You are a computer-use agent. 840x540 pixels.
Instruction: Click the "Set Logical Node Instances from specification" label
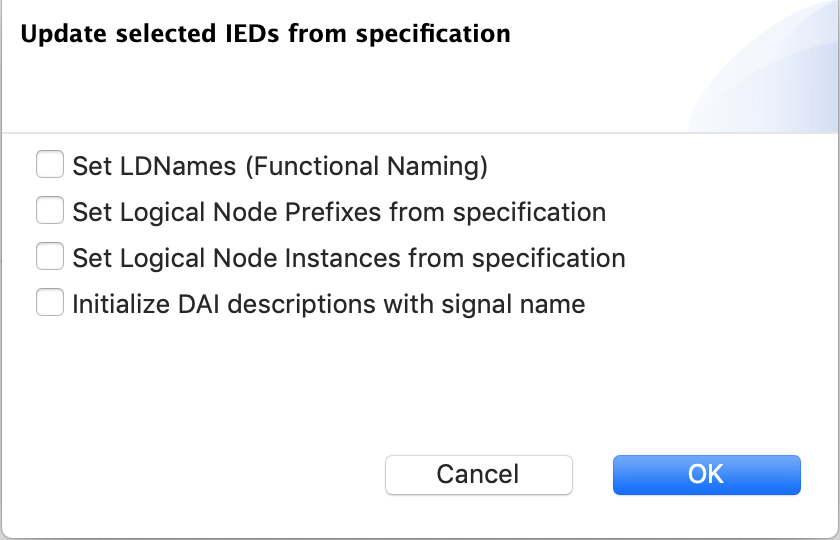pyautogui.click(x=349, y=258)
